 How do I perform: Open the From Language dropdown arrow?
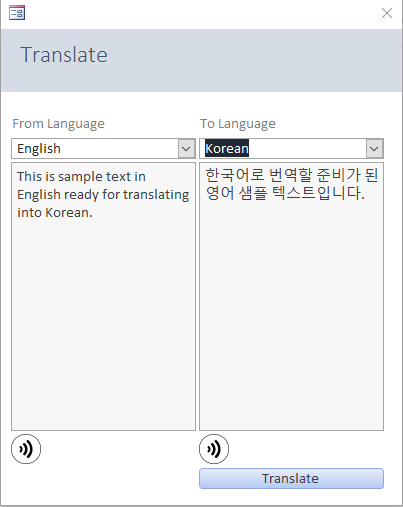186,149
